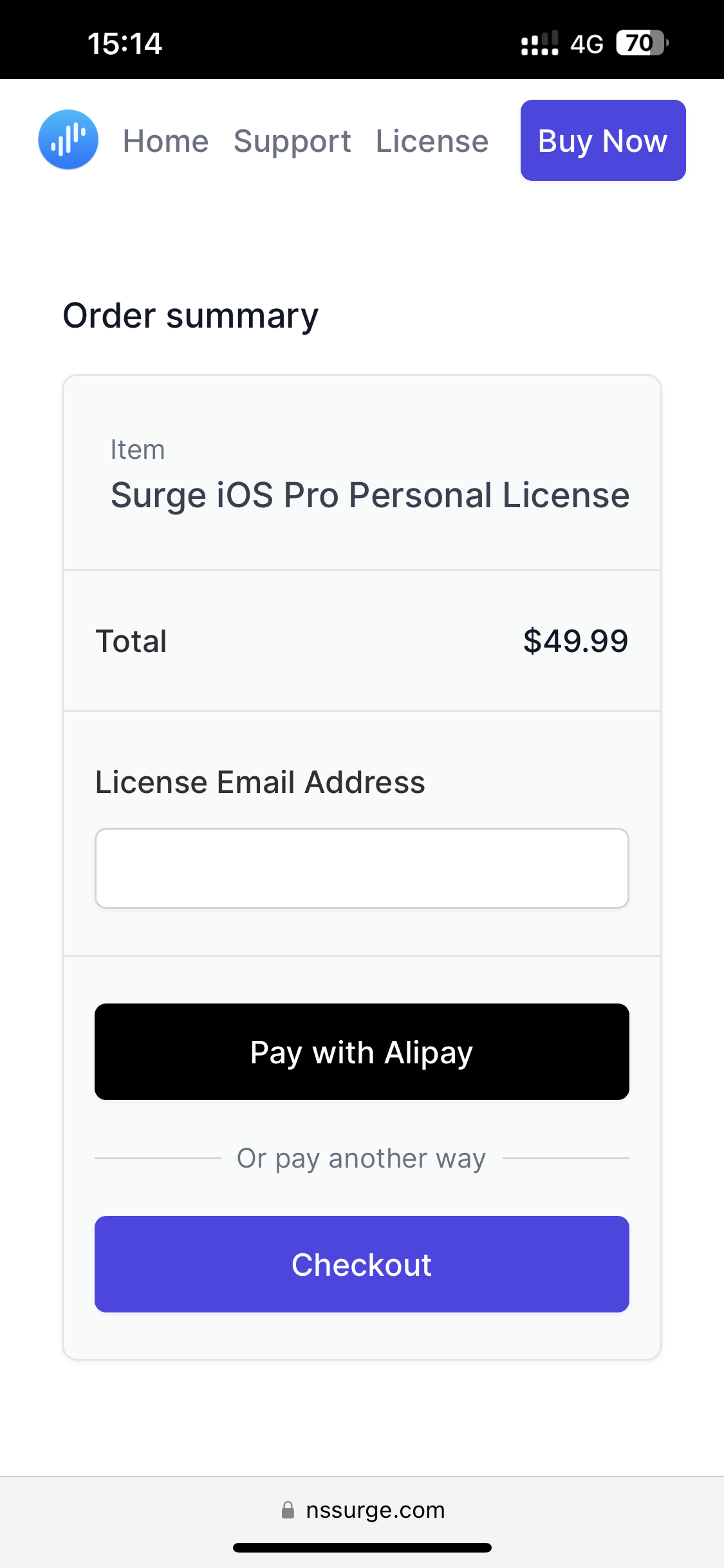Click the License Email Address label
This screenshot has height=1568, width=724.
click(x=260, y=783)
